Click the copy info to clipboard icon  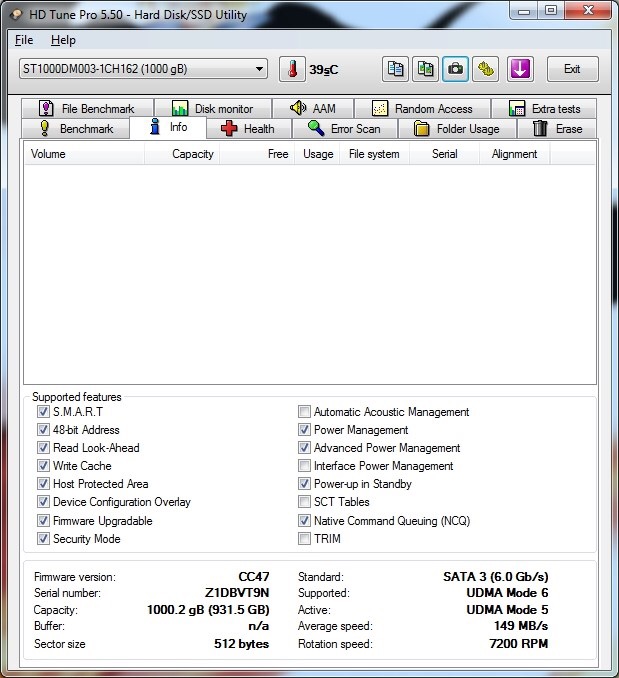click(x=395, y=69)
